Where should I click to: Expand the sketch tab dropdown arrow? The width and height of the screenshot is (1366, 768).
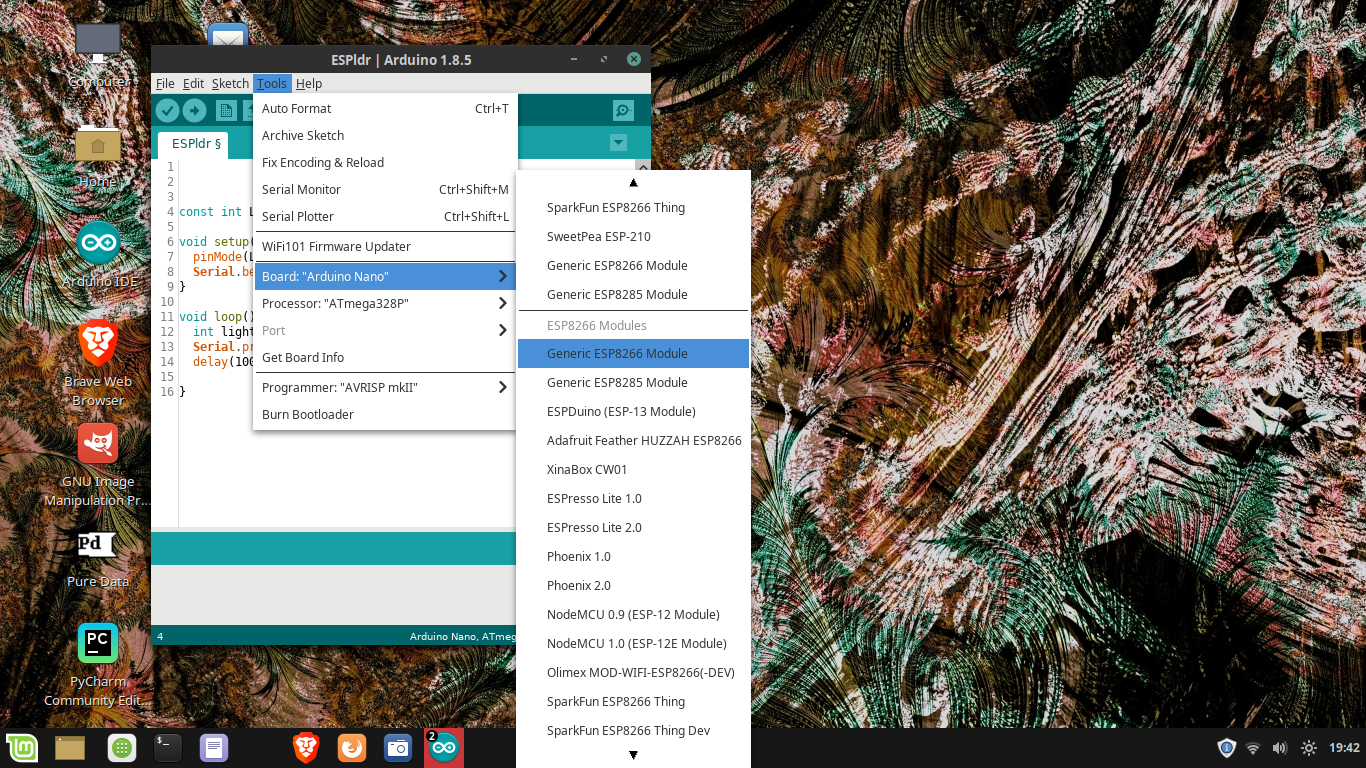point(618,143)
